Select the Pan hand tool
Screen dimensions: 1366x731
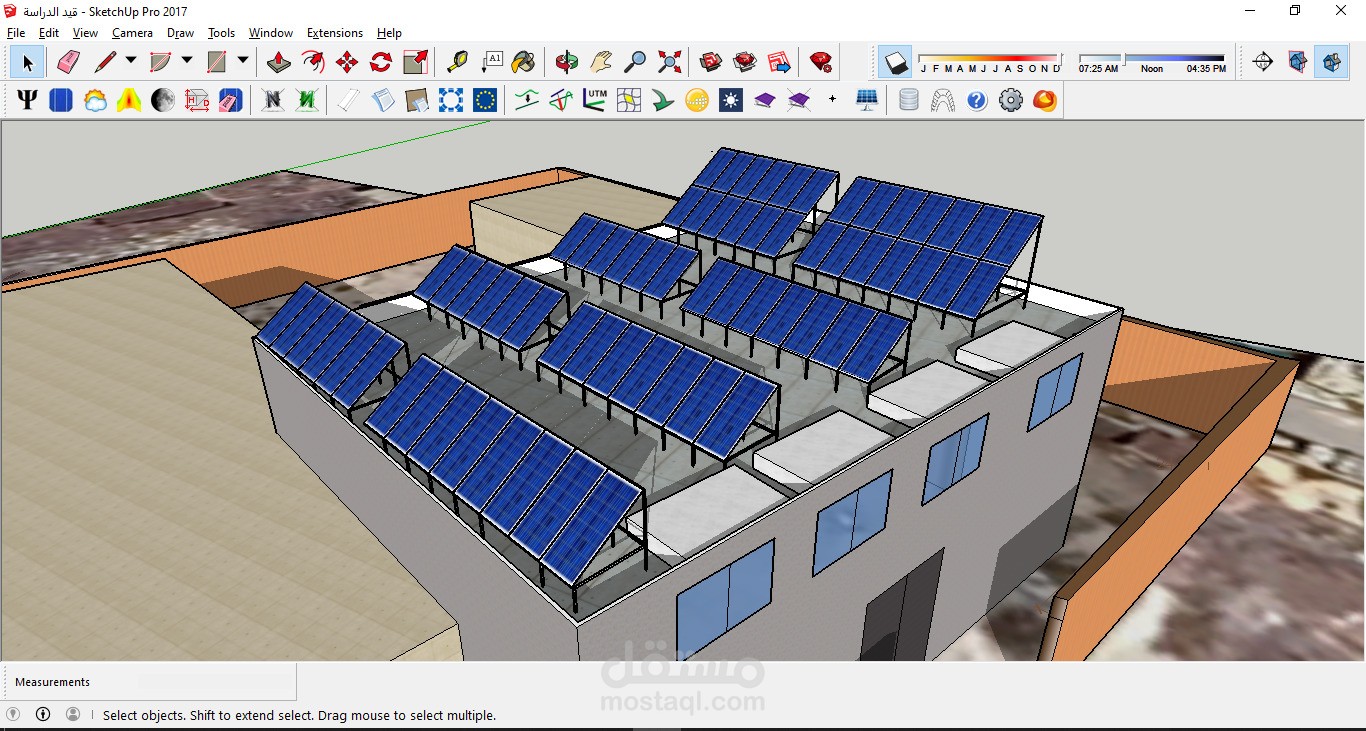click(601, 62)
